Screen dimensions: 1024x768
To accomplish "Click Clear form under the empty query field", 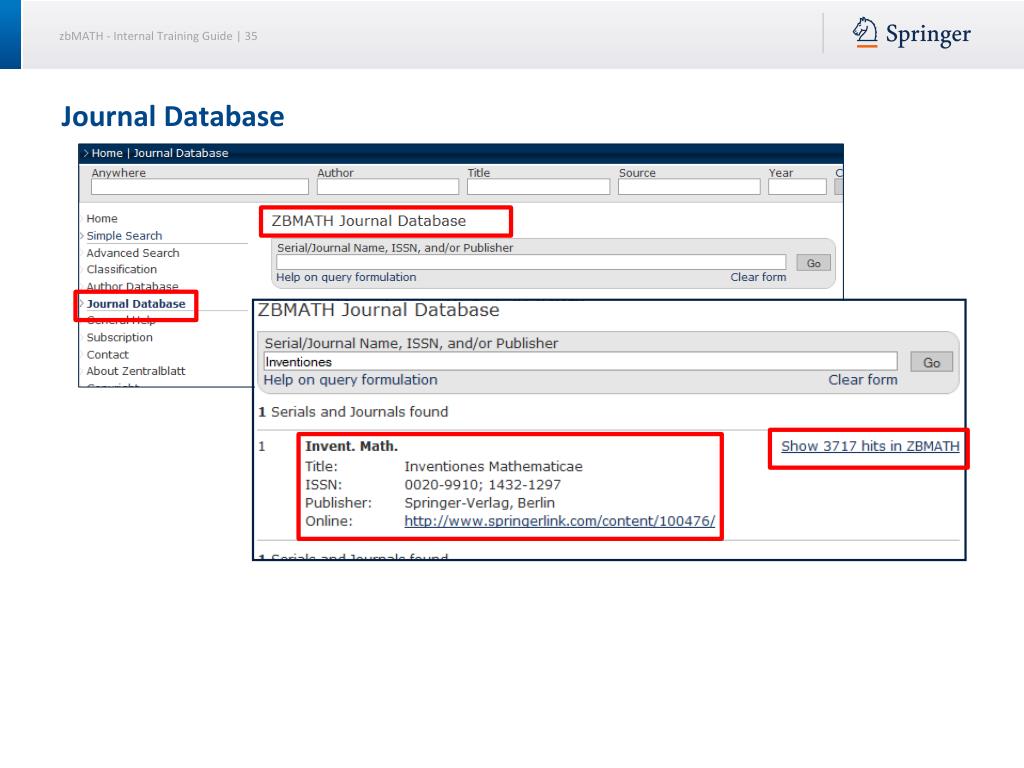I will (x=758, y=277).
